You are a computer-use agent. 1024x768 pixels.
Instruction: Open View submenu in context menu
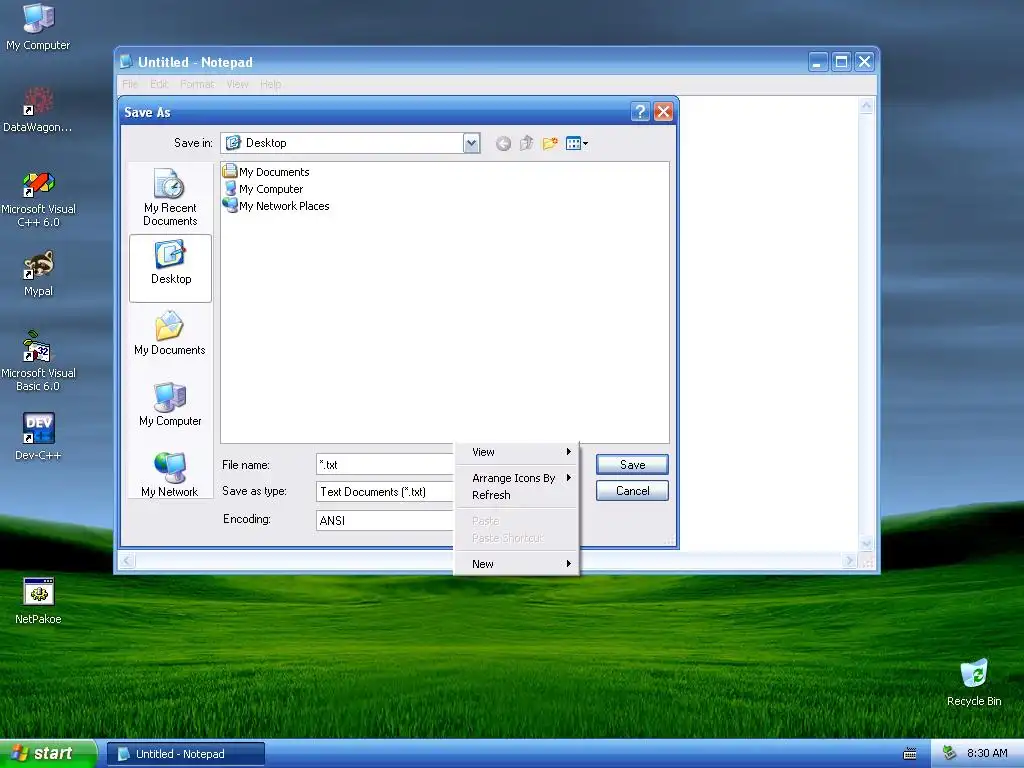[517, 452]
